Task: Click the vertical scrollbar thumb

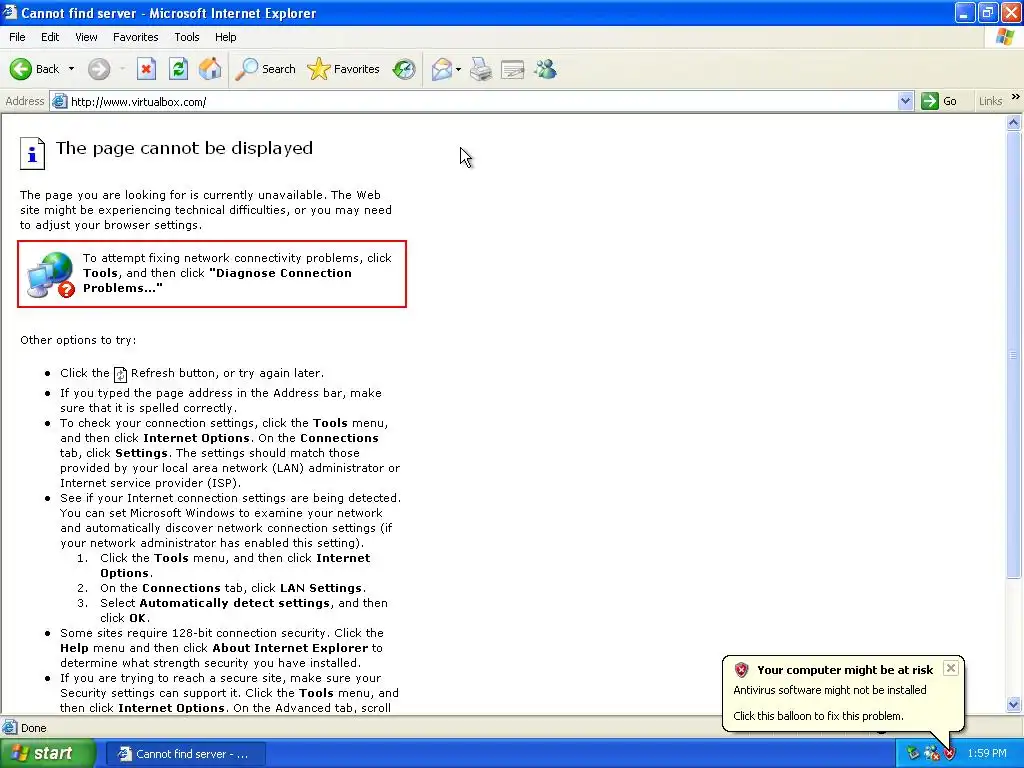Action: point(1014,355)
